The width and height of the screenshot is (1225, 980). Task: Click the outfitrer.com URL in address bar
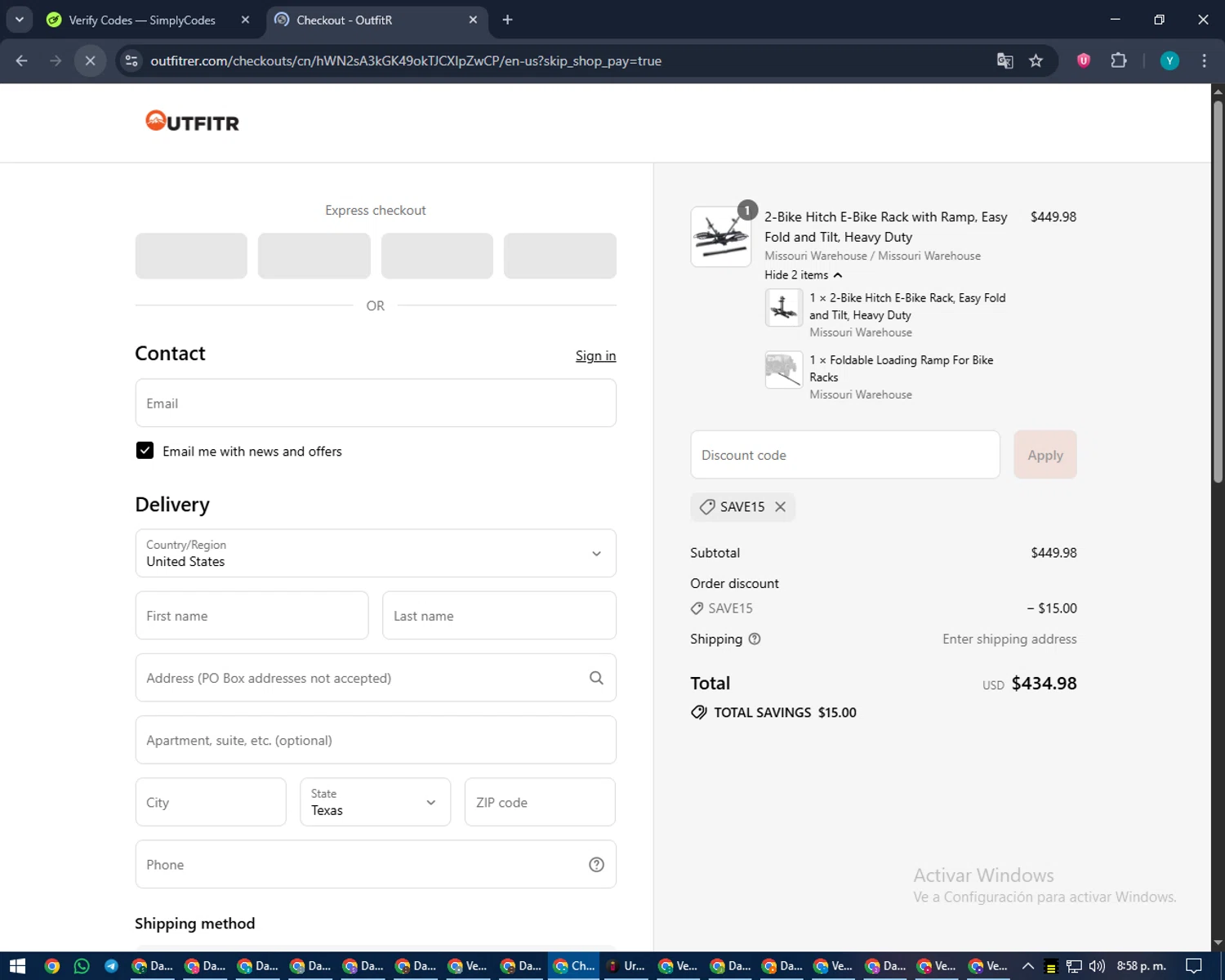(406, 61)
